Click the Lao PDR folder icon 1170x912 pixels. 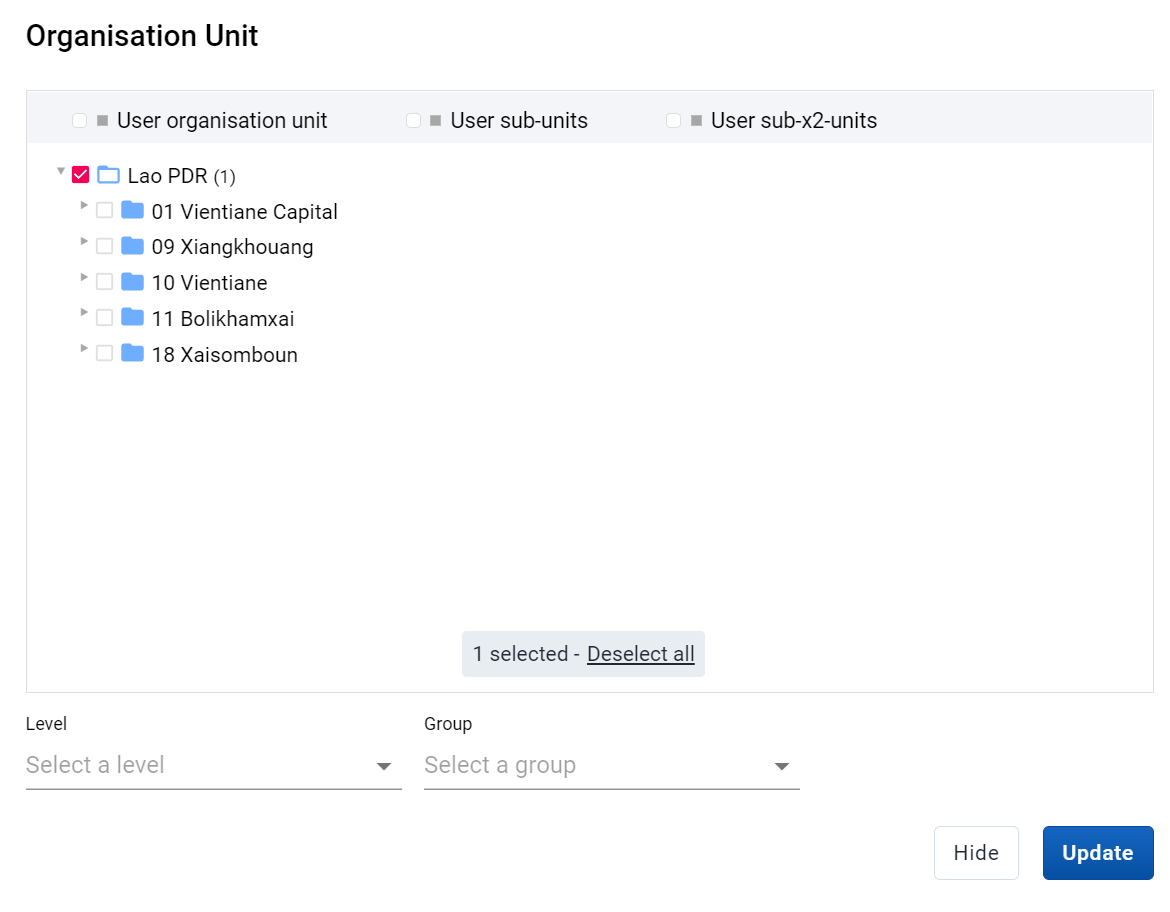point(109,175)
